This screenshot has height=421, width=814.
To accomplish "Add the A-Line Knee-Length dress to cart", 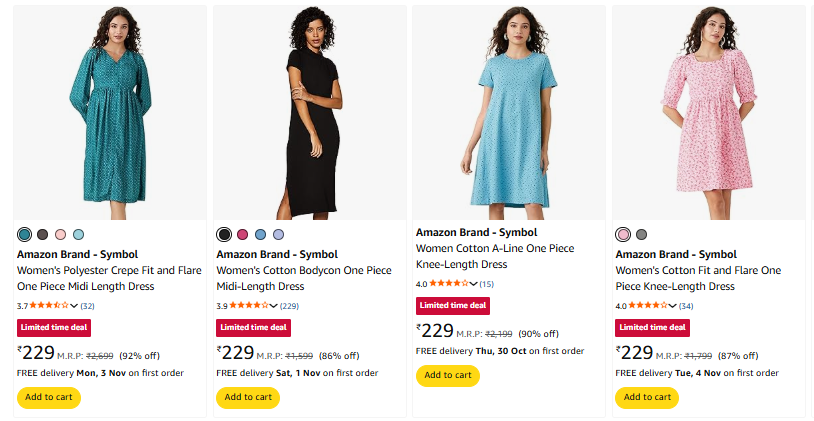I will (447, 375).
